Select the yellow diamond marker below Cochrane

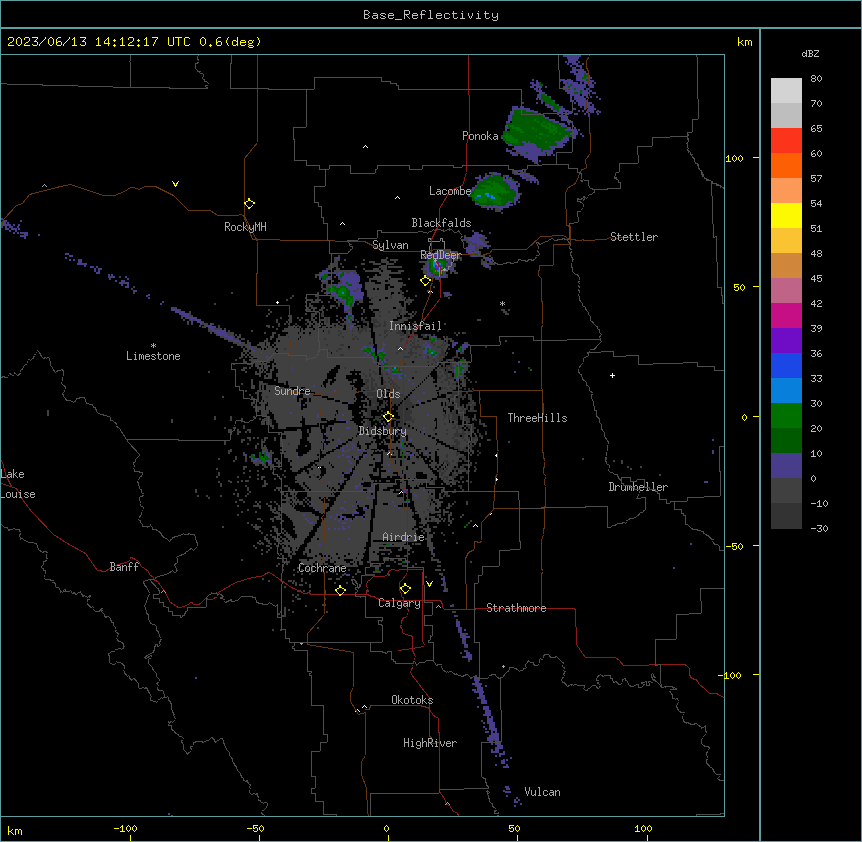(x=340, y=590)
